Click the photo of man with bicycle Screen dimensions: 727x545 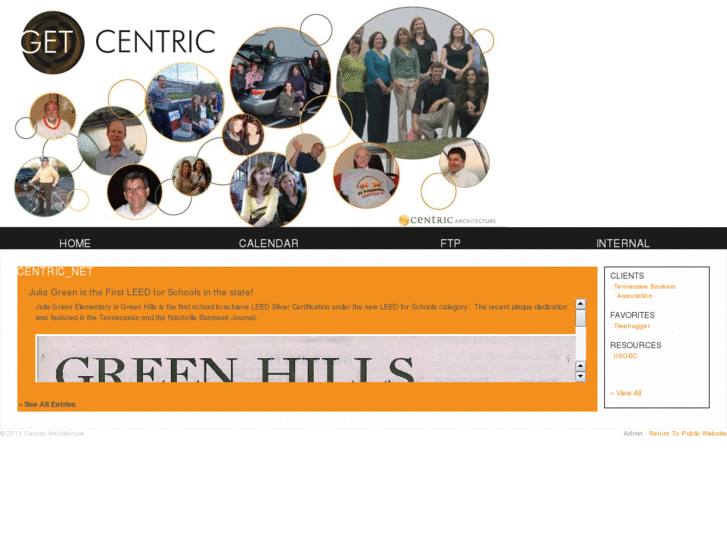44,186
